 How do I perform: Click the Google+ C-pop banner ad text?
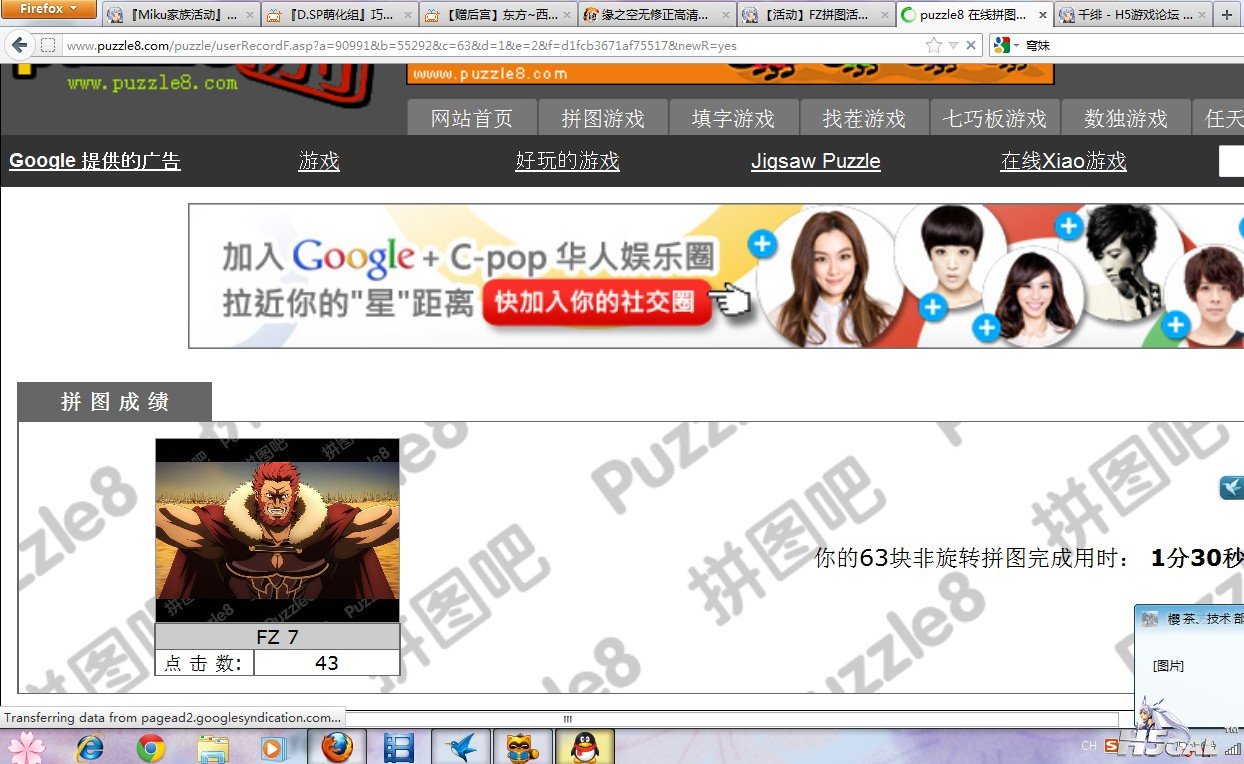tap(468, 259)
